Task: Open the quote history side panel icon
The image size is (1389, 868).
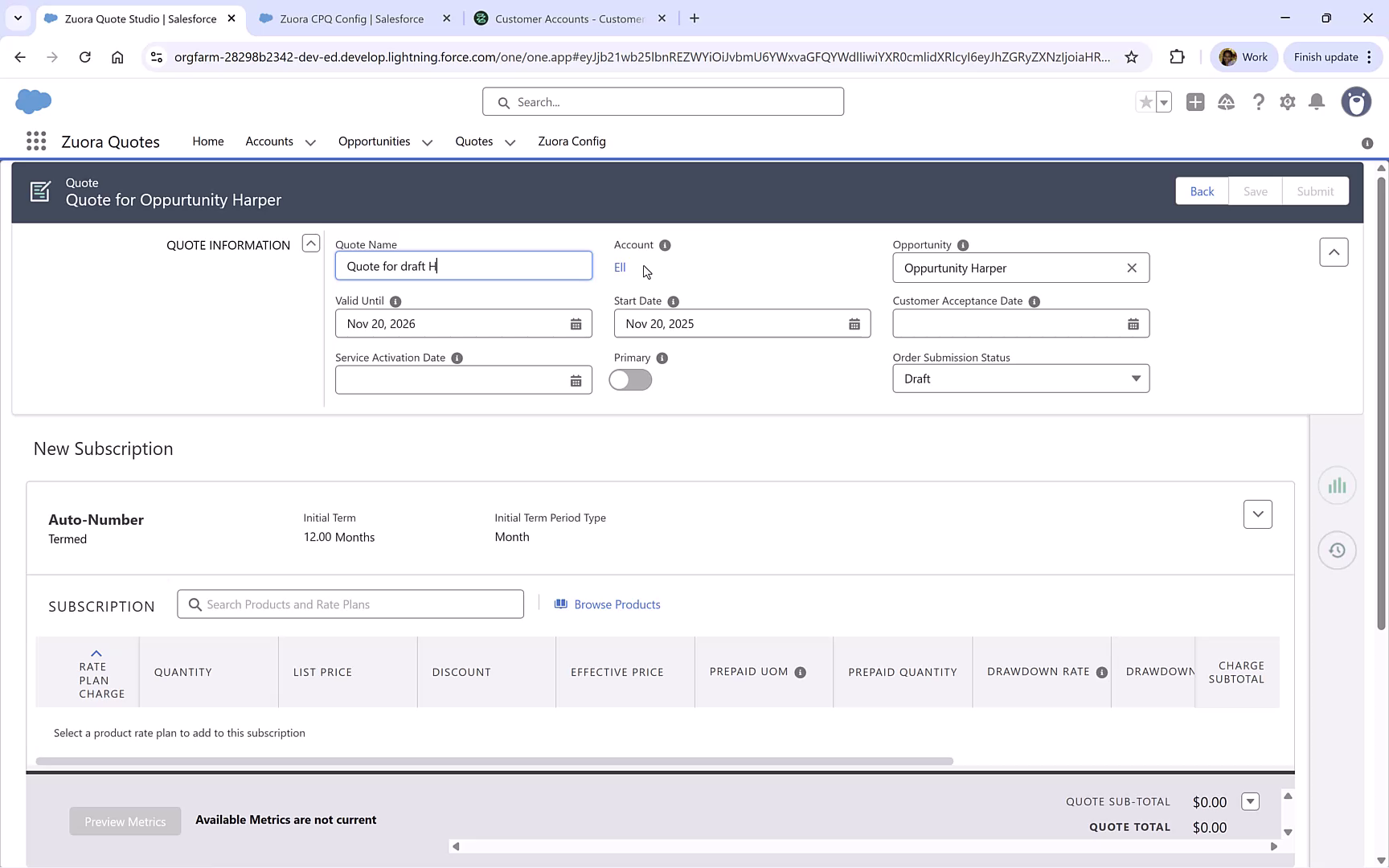Action: point(1337,551)
